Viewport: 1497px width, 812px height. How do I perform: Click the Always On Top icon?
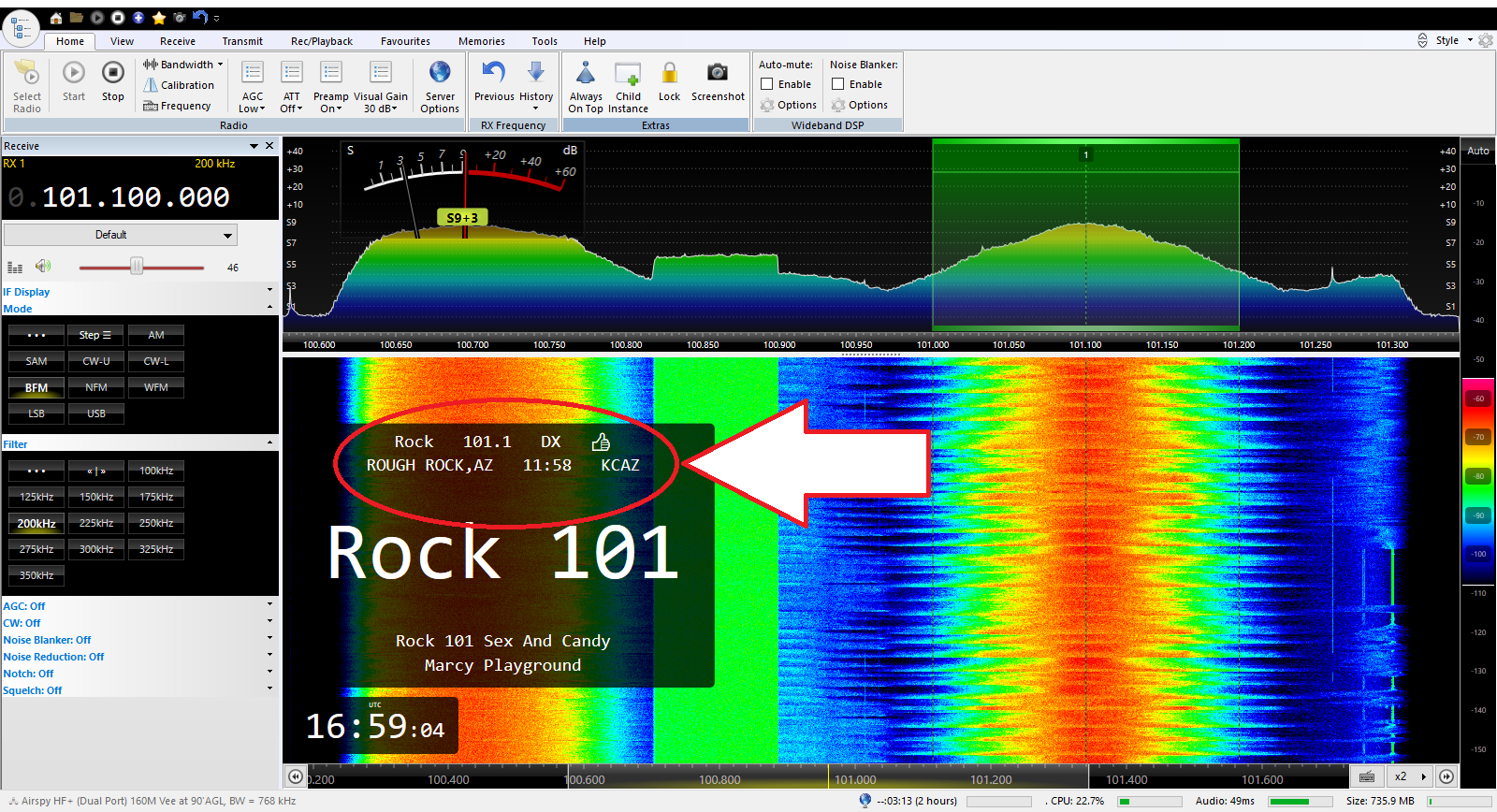pyautogui.click(x=586, y=74)
